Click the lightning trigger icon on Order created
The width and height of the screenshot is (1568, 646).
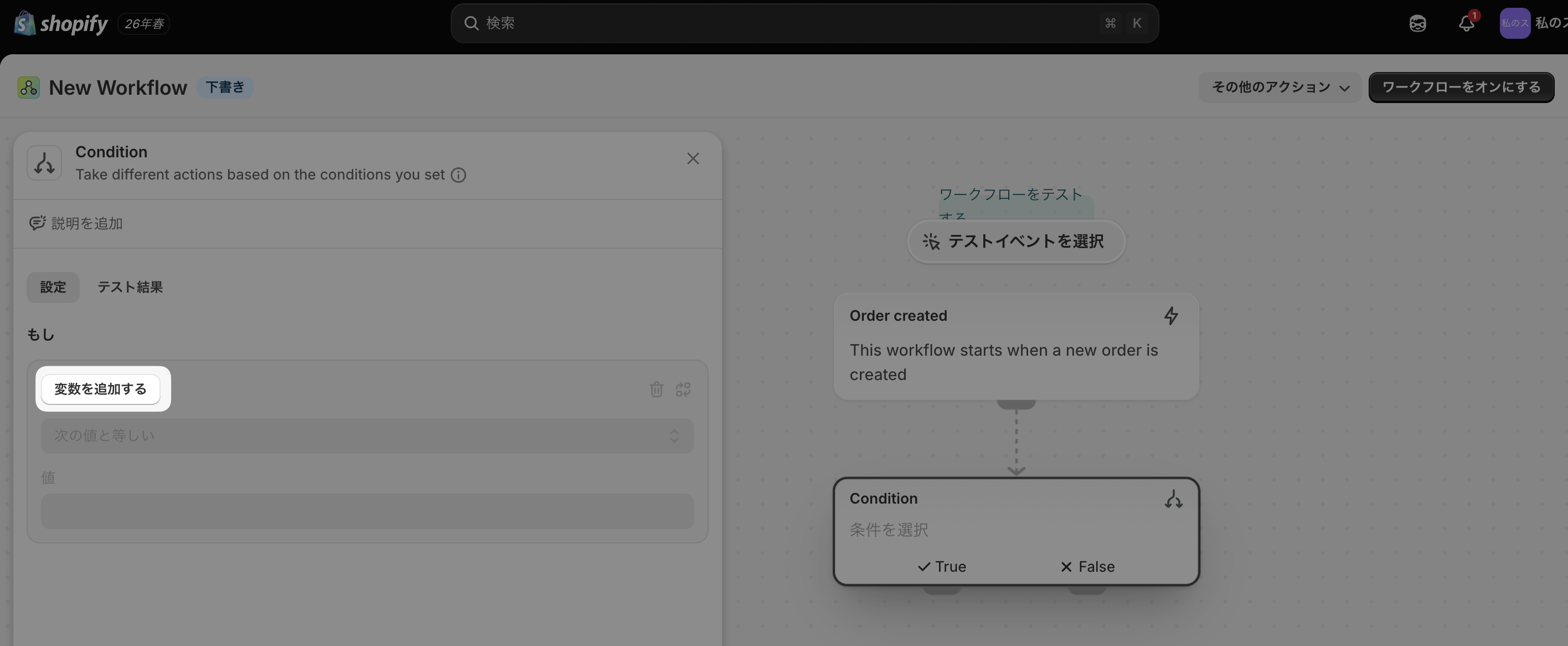[1171, 316]
